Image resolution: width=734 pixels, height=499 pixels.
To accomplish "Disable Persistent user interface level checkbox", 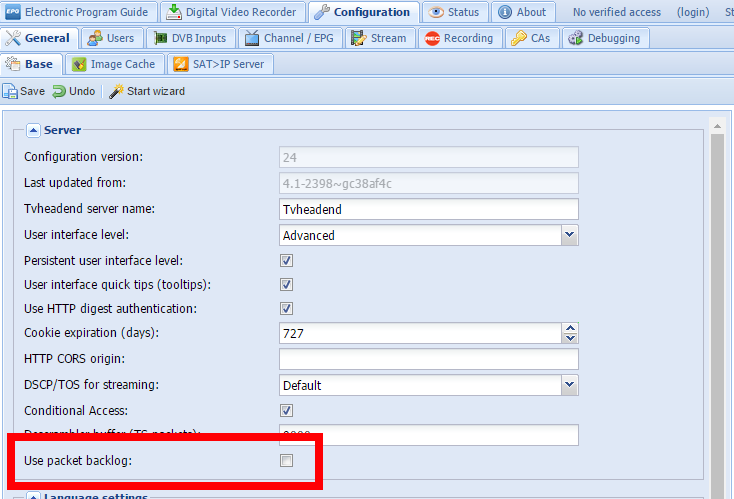I will tap(287, 260).
